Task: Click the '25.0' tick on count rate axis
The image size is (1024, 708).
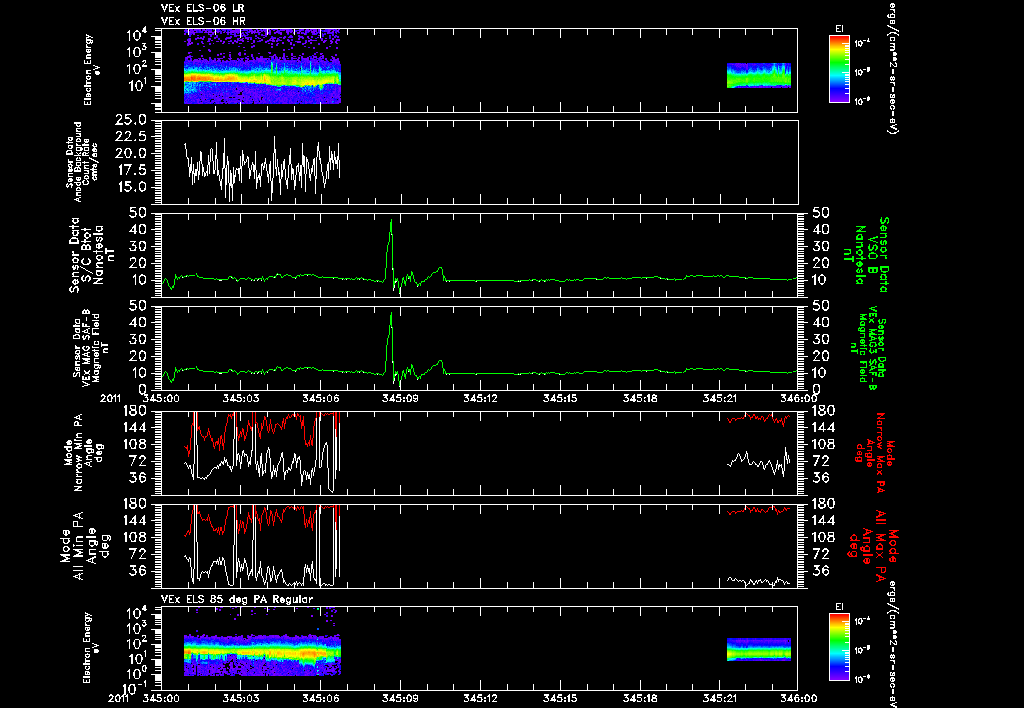Action: click(131, 120)
